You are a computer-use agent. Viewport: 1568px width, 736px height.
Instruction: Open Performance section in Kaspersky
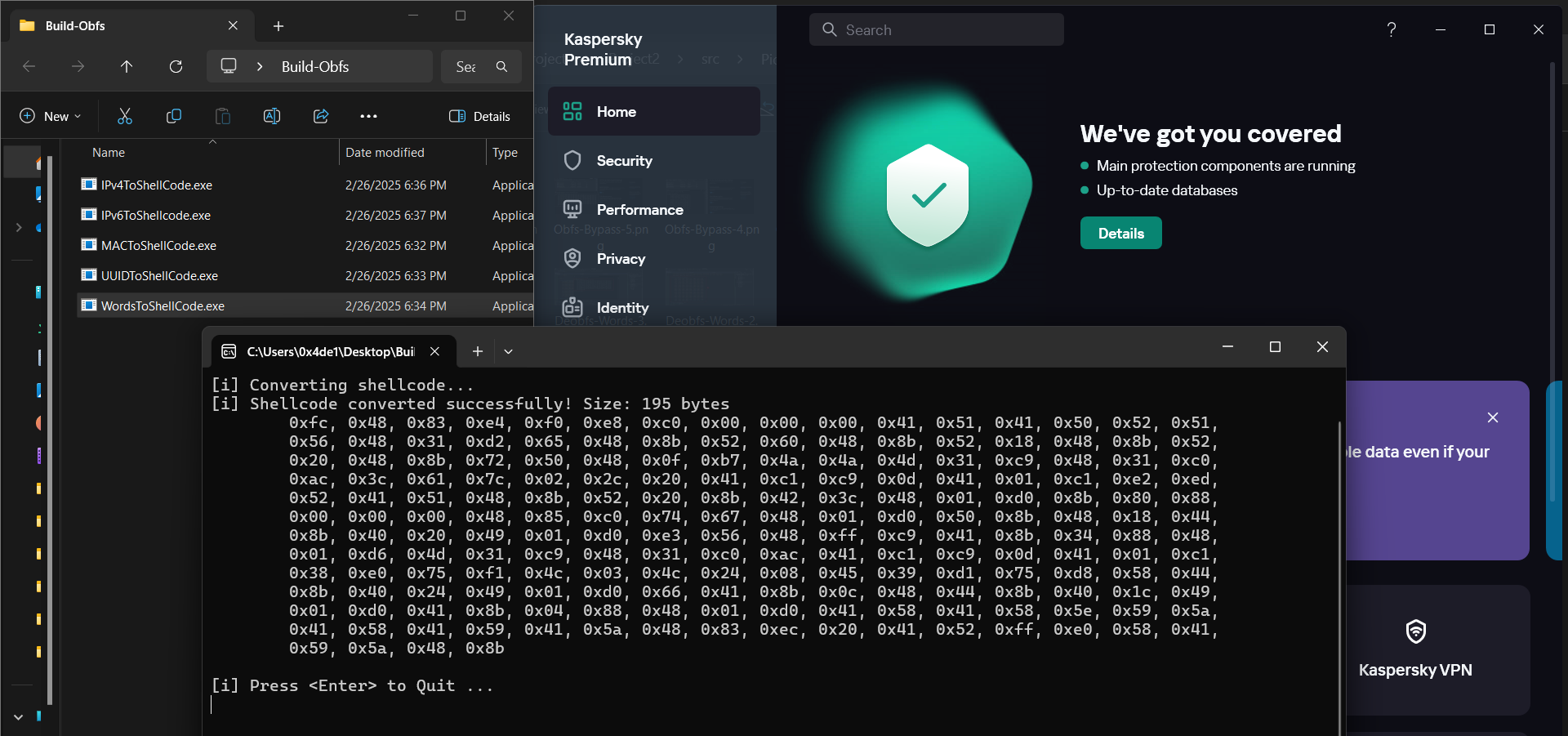(654, 209)
